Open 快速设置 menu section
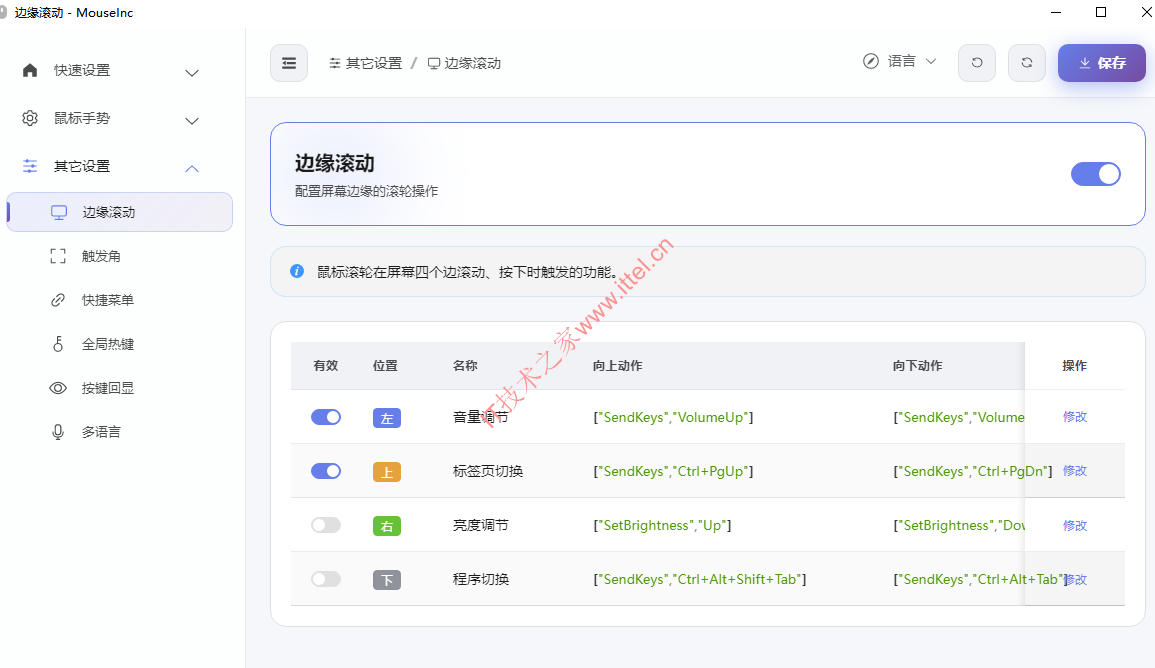Image resolution: width=1155 pixels, height=668 pixels. pyautogui.click(x=119, y=71)
